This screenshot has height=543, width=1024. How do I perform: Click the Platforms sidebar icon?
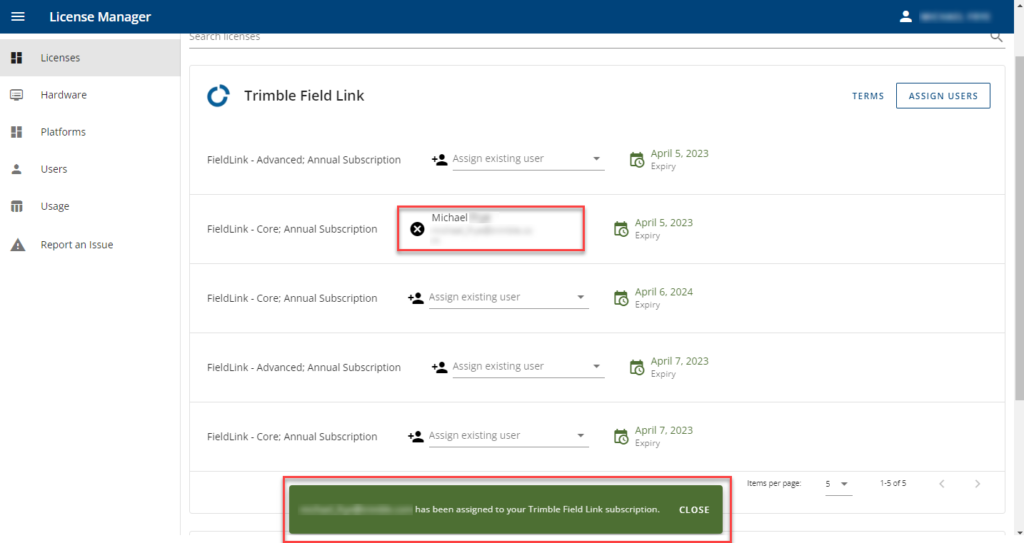[17, 132]
